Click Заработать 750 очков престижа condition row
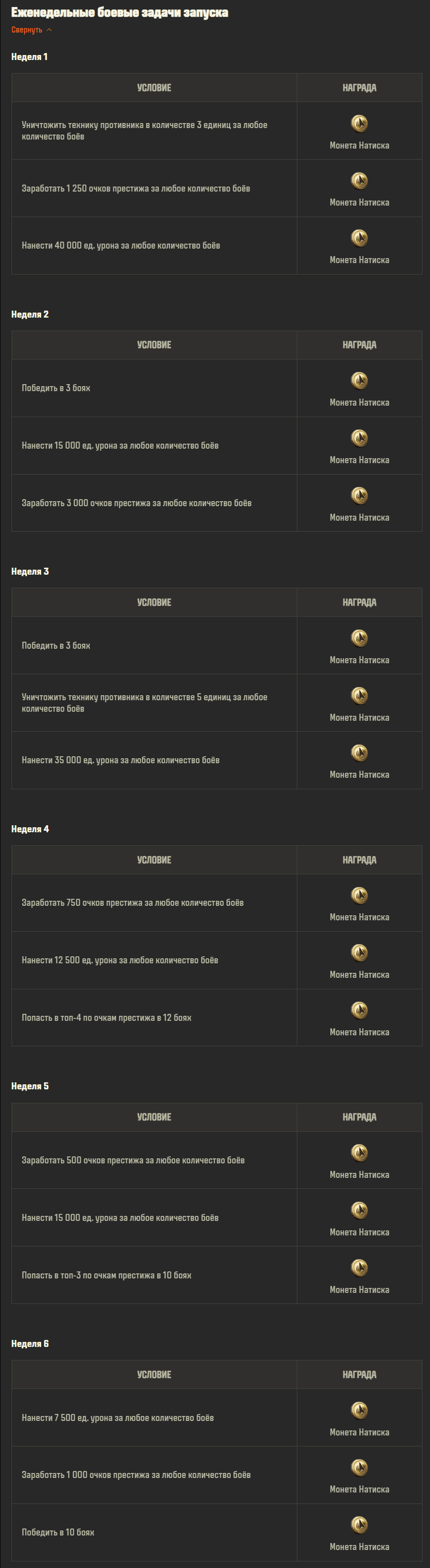 click(x=154, y=903)
